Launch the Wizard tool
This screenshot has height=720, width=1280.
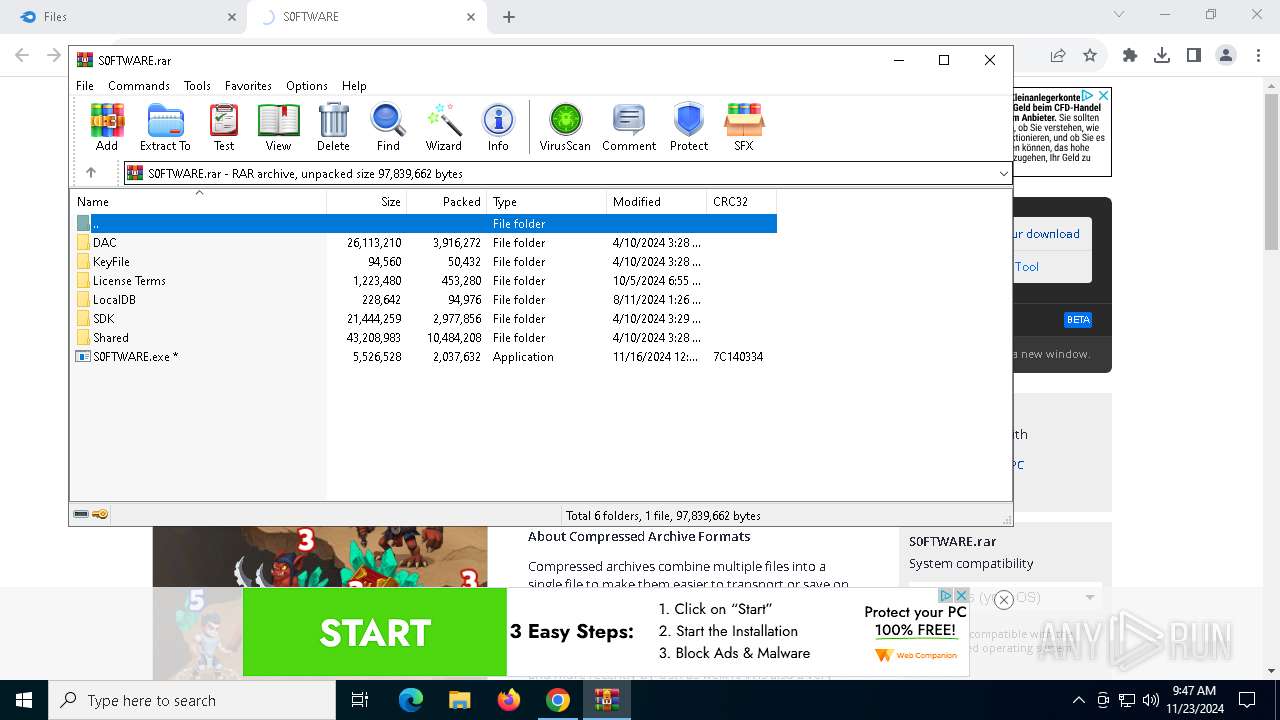tap(443, 127)
